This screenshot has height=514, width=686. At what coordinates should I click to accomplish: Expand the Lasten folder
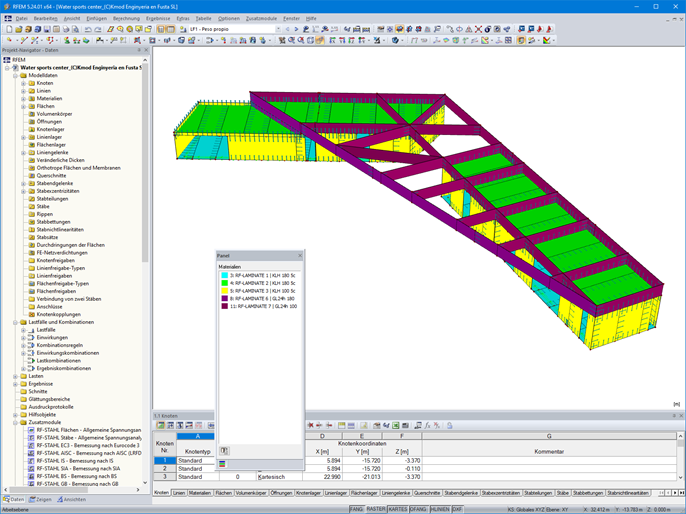pyautogui.click(x=15, y=376)
